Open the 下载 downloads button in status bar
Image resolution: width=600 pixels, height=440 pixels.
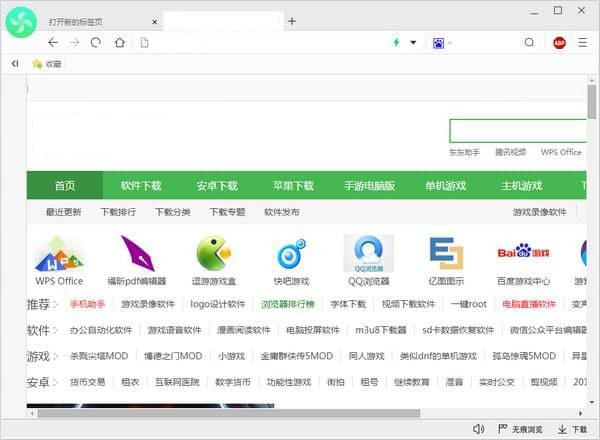(572, 429)
